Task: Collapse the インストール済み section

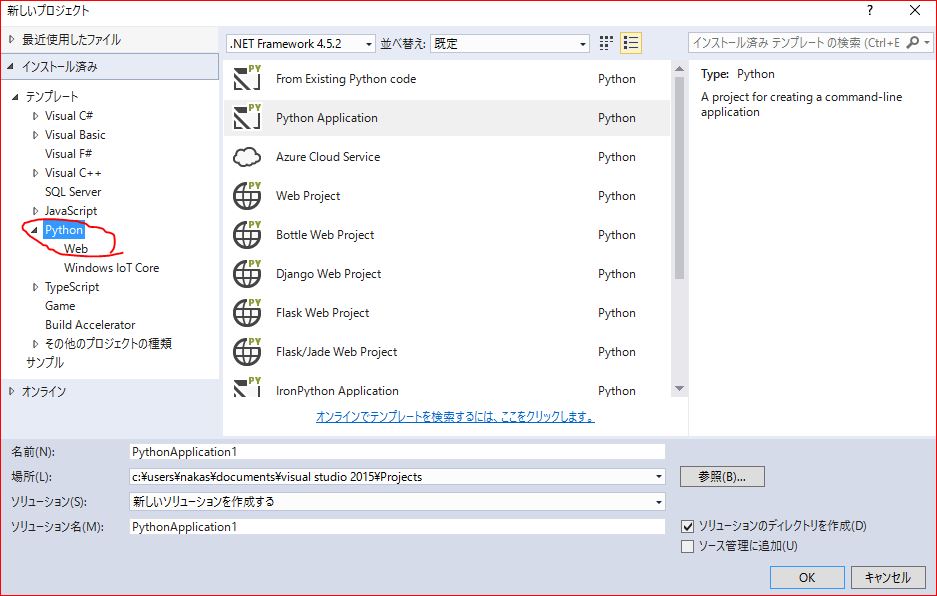Action: 11,66
